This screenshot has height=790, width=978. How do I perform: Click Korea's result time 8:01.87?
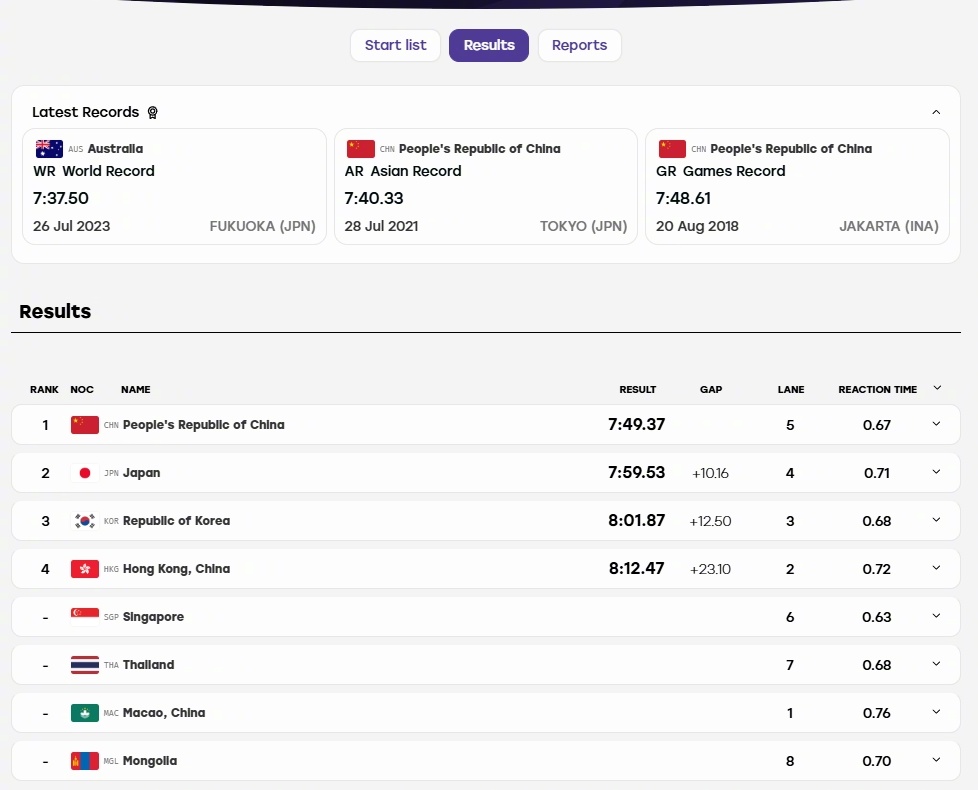point(637,521)
